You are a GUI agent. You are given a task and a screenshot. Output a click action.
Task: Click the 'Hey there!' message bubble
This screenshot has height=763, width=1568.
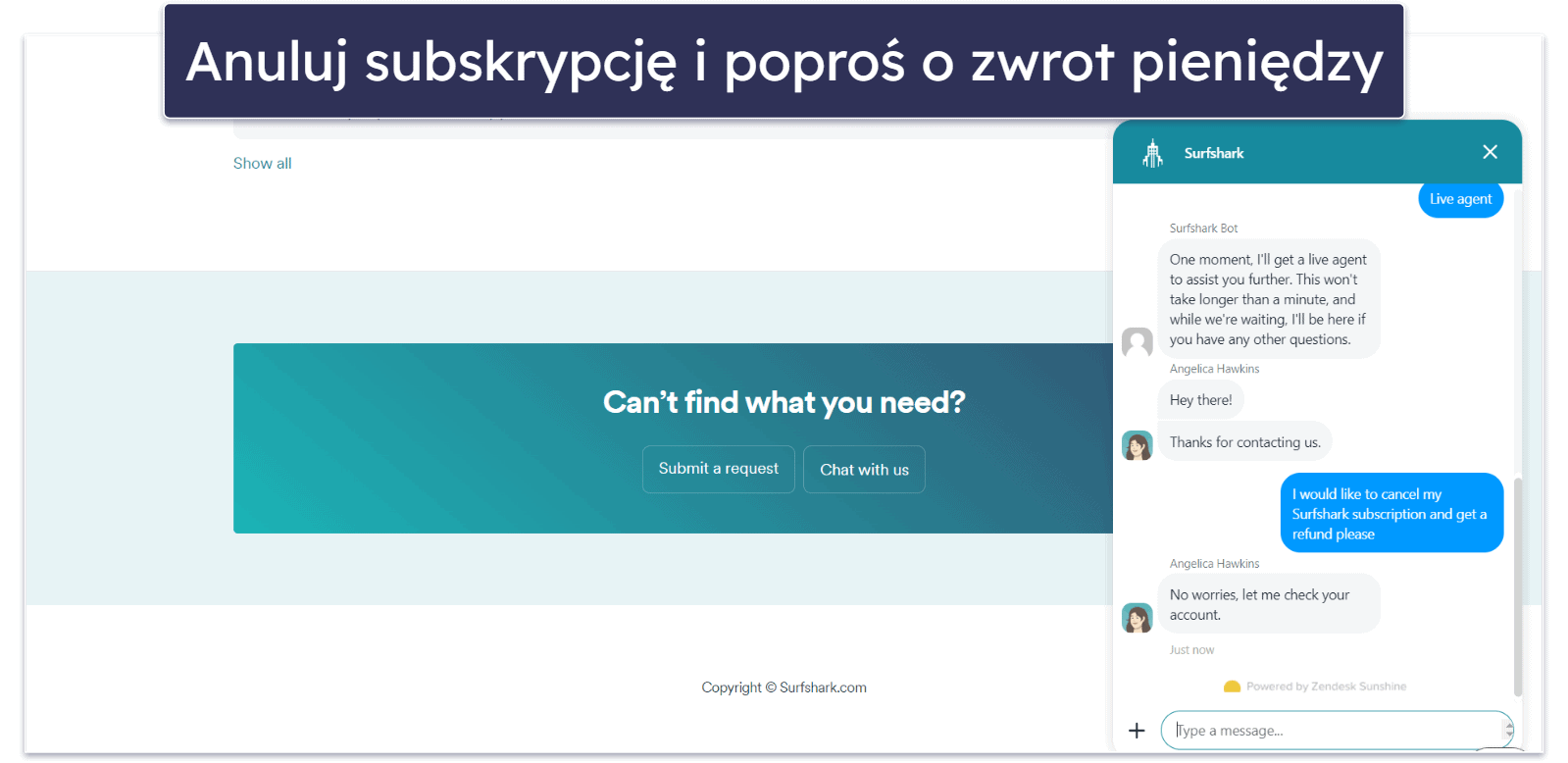tap(1201, 400)
